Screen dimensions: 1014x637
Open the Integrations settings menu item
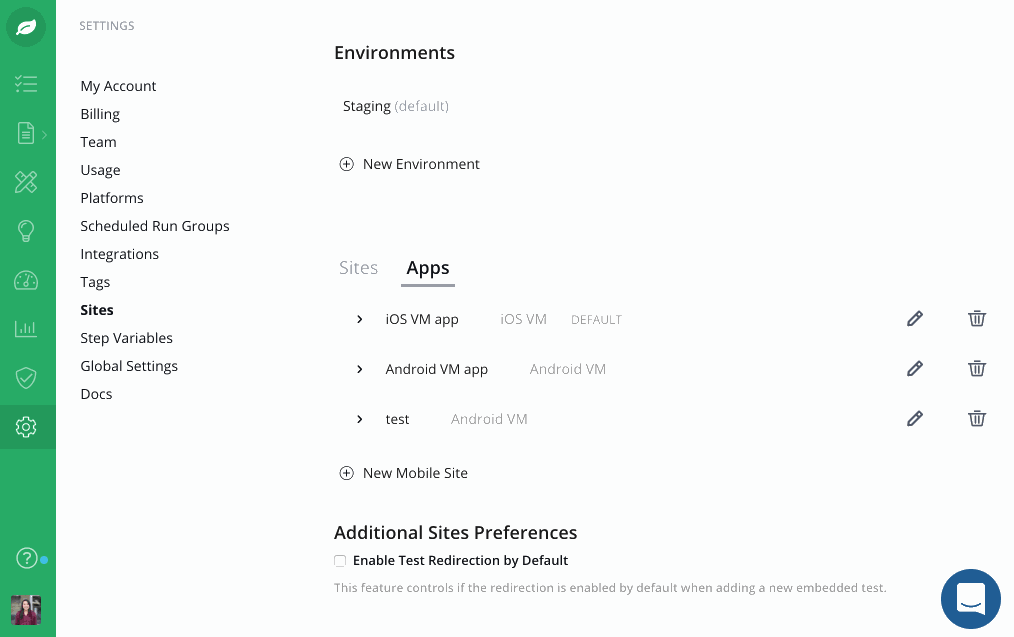[120, 254]
